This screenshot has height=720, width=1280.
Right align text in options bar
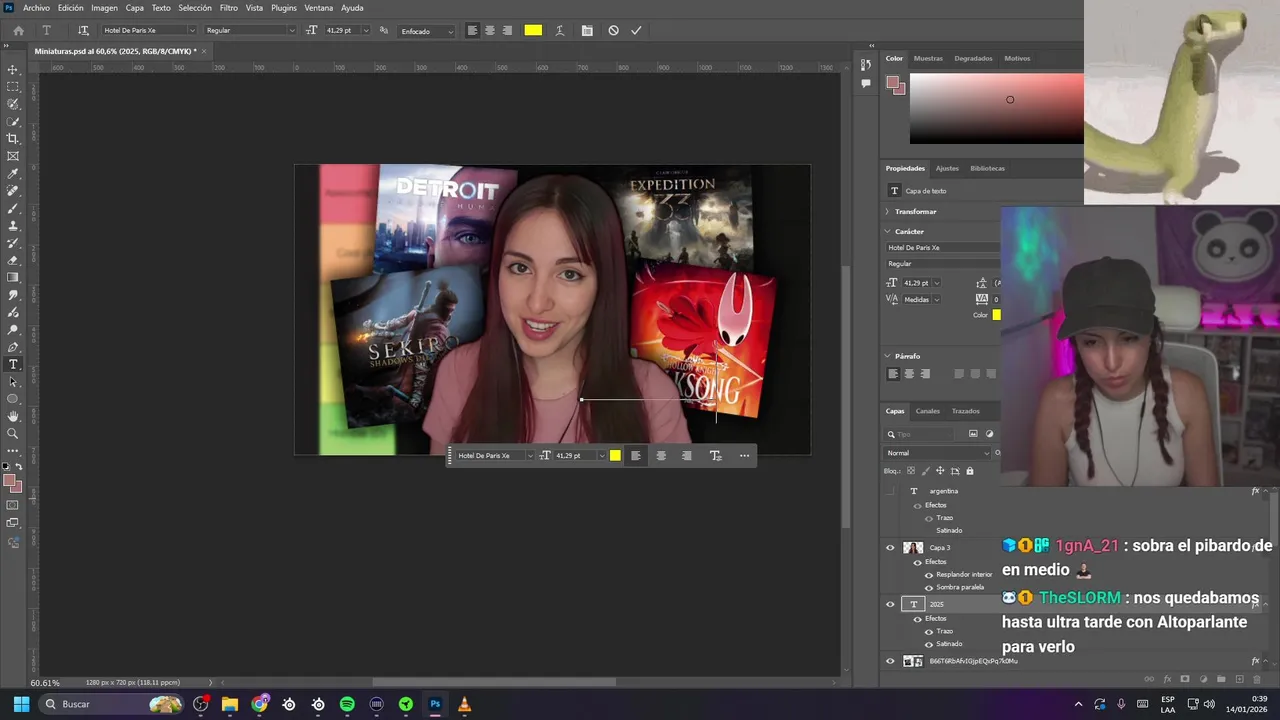pyautogui.click(x=507, y=30)
